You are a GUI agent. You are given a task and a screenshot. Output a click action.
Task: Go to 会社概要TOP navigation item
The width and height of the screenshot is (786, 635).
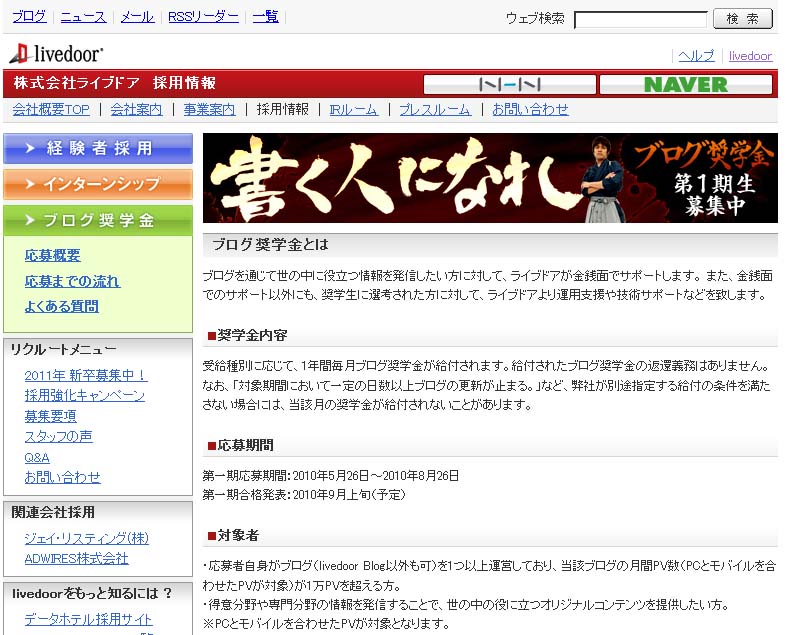(x=51, y=109)
